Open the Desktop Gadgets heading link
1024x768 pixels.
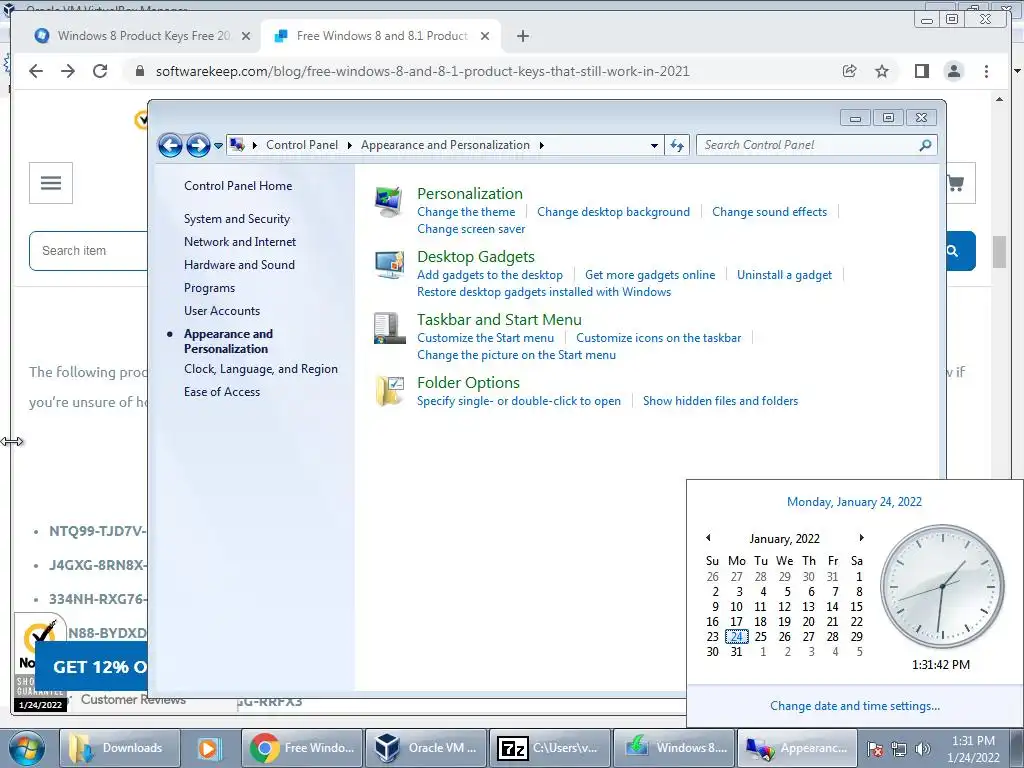[475, 257]
